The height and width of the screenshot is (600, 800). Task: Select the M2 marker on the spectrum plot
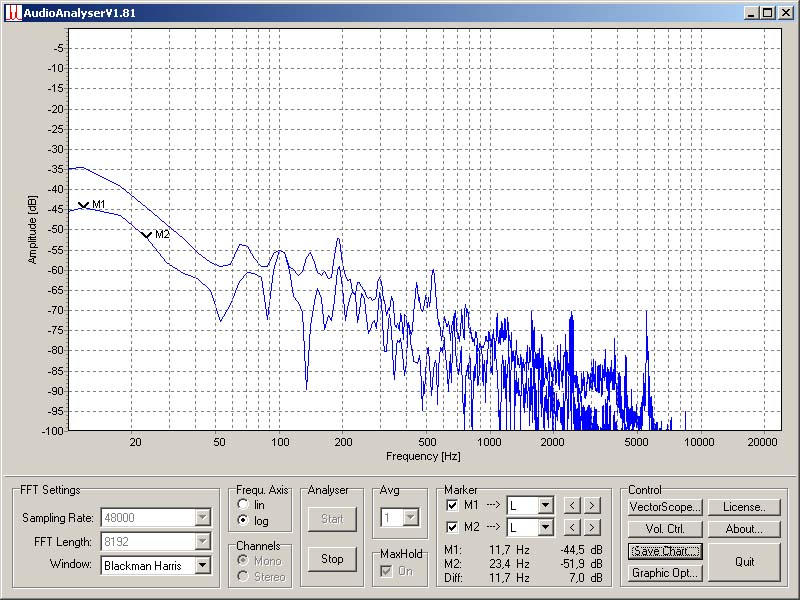146,235
